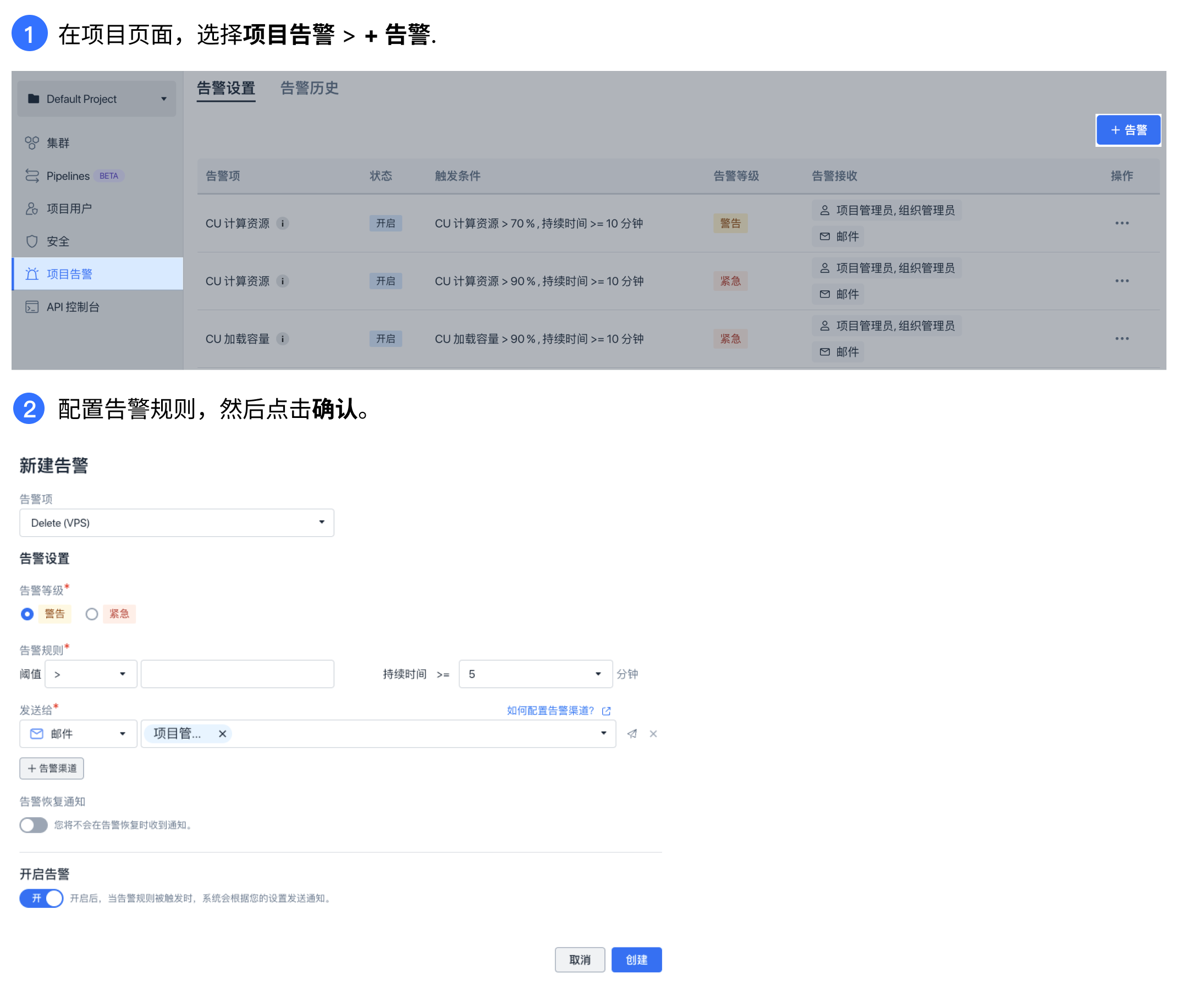Click info icon for CU 计算资源 > 90% row
Image resolution: width=1178 pixels, height=1008 pixels.
[x=283, y=282]
